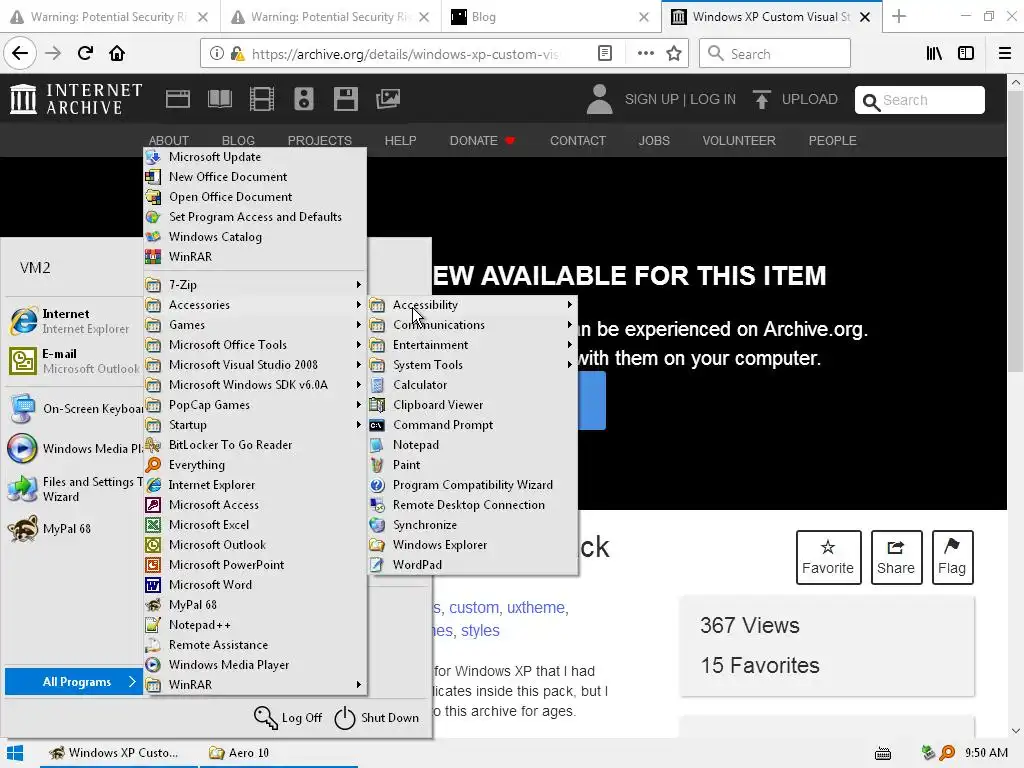Click the Shut Down power icon
Screen dimensions: 1024x768
(344, 718)
